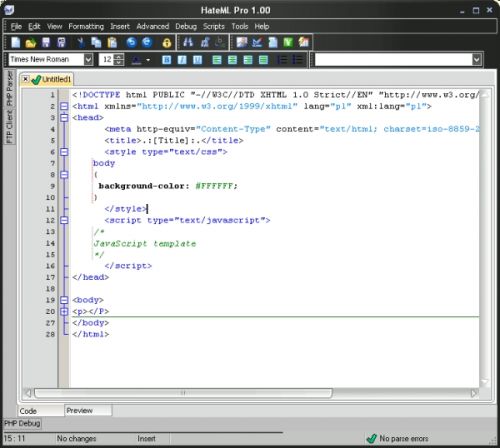Screen dimensions: 500x448
Task: Click the horizontal scrollbar thumb
Action: click(183, 393)
